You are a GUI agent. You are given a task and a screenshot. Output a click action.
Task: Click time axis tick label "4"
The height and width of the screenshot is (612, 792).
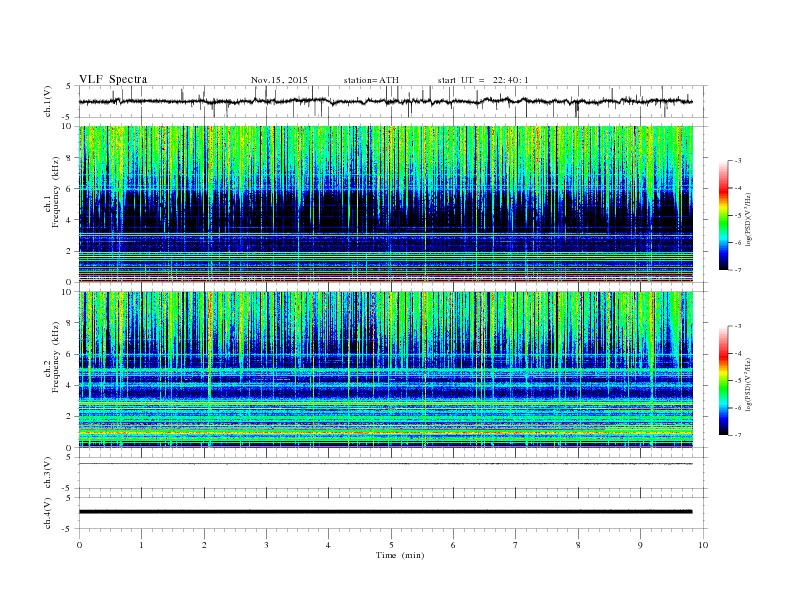pyautogui.click(x=328, y=545)
